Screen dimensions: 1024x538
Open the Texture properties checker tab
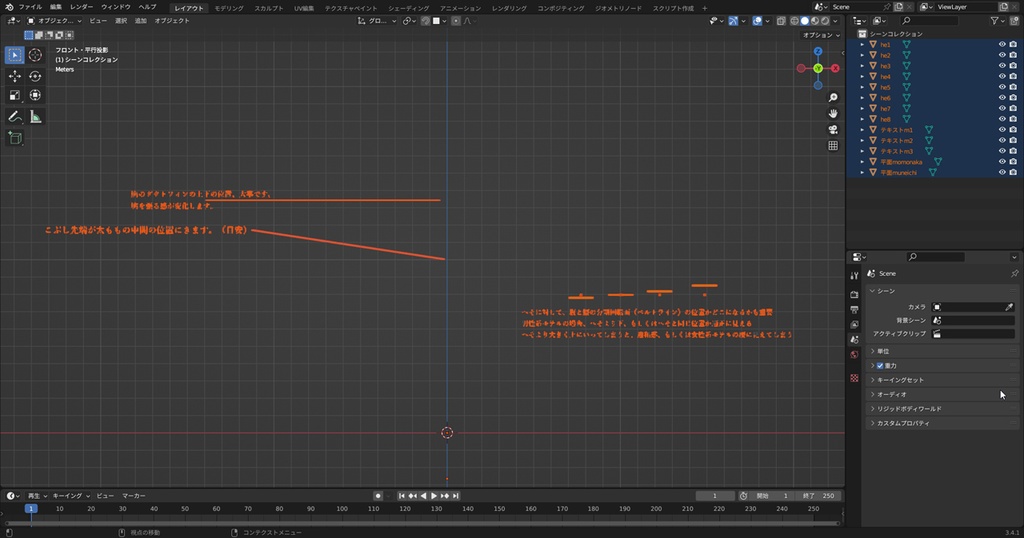pos(854,378)
